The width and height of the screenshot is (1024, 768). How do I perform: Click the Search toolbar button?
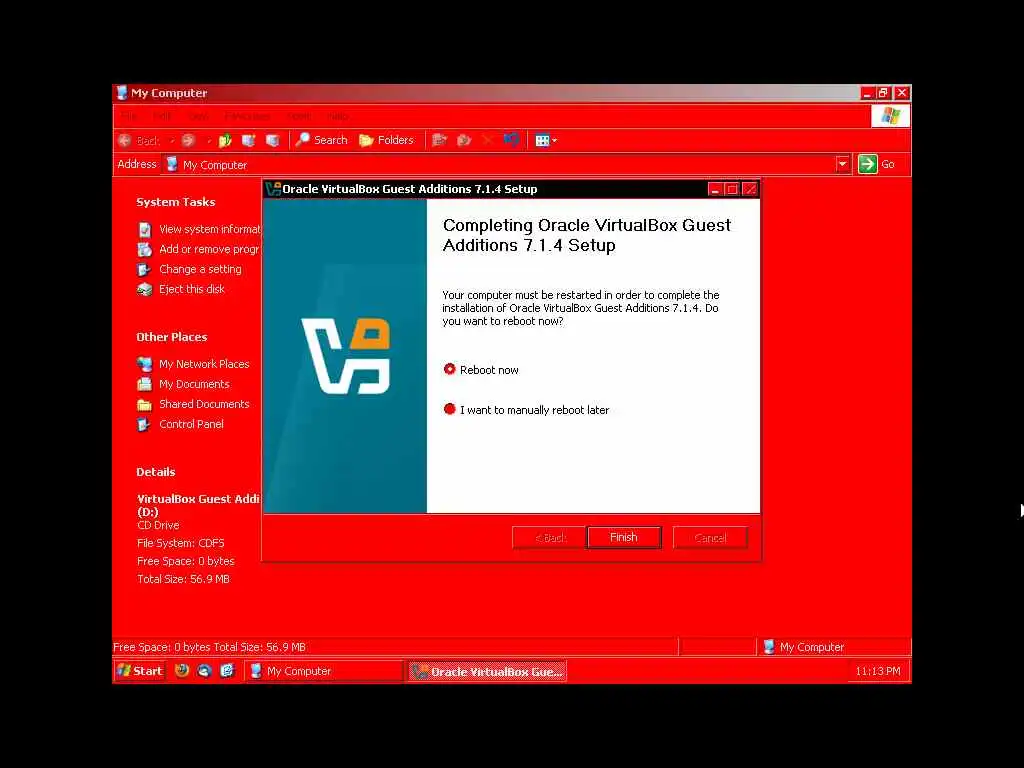(321, 140)
